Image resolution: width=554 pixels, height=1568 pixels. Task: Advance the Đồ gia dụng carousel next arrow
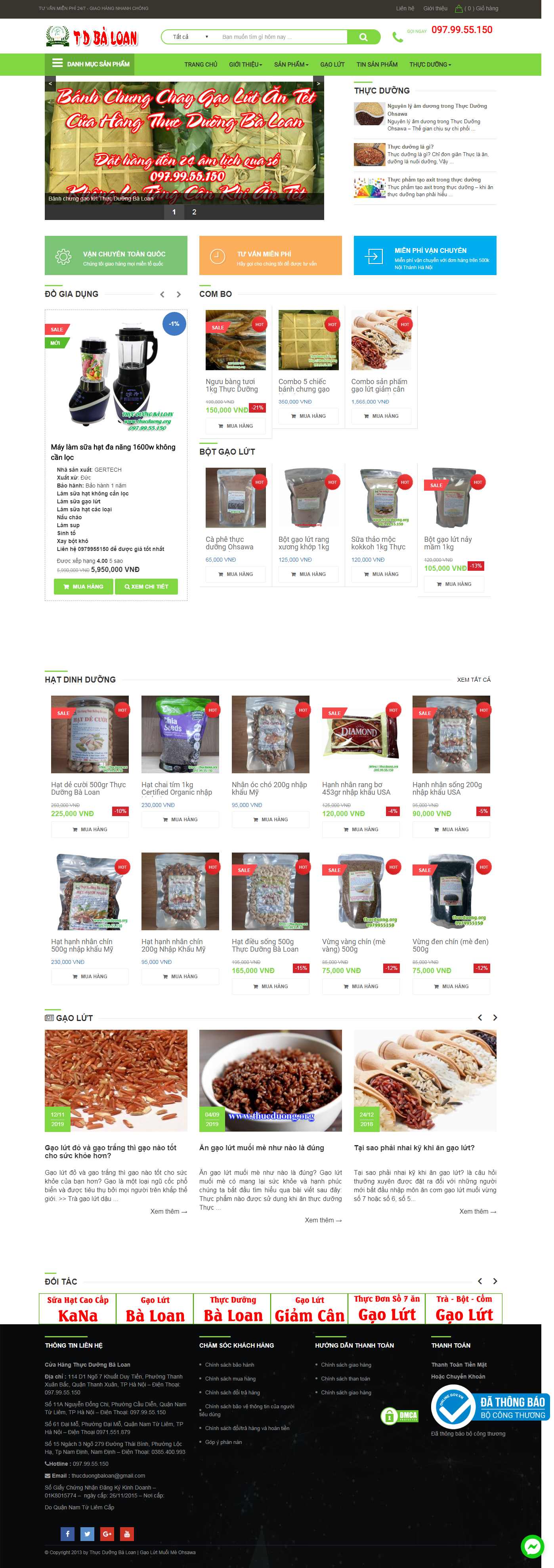click(178, 294)
